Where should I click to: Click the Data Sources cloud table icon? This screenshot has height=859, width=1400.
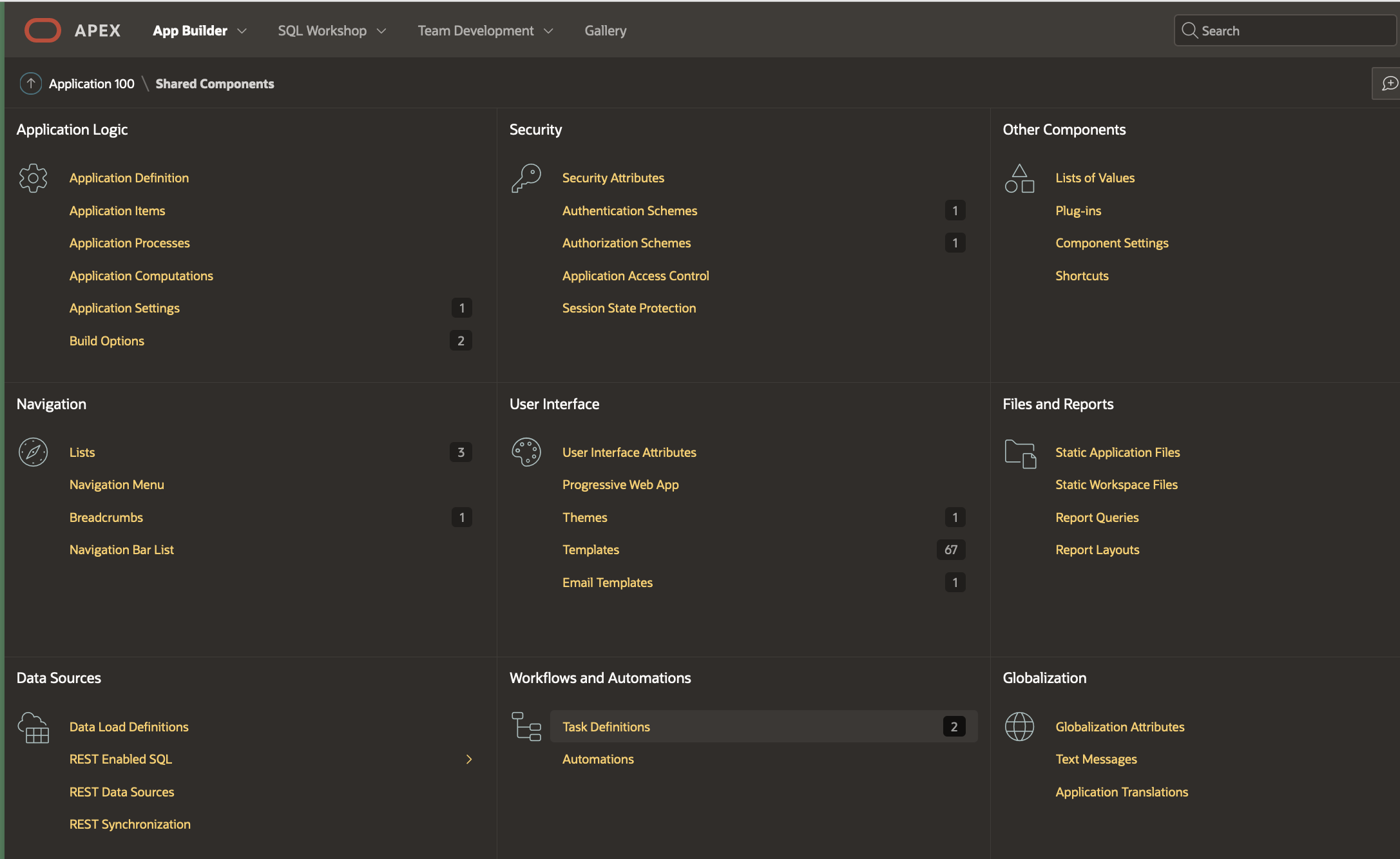point(33,728)
